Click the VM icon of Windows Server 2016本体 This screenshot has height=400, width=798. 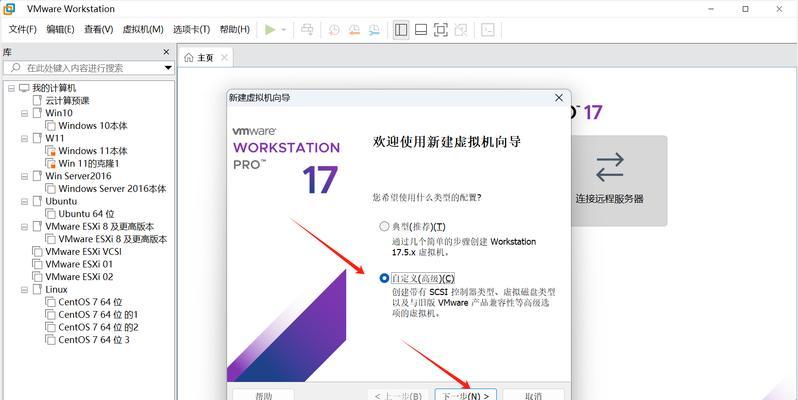click(50, 189)
